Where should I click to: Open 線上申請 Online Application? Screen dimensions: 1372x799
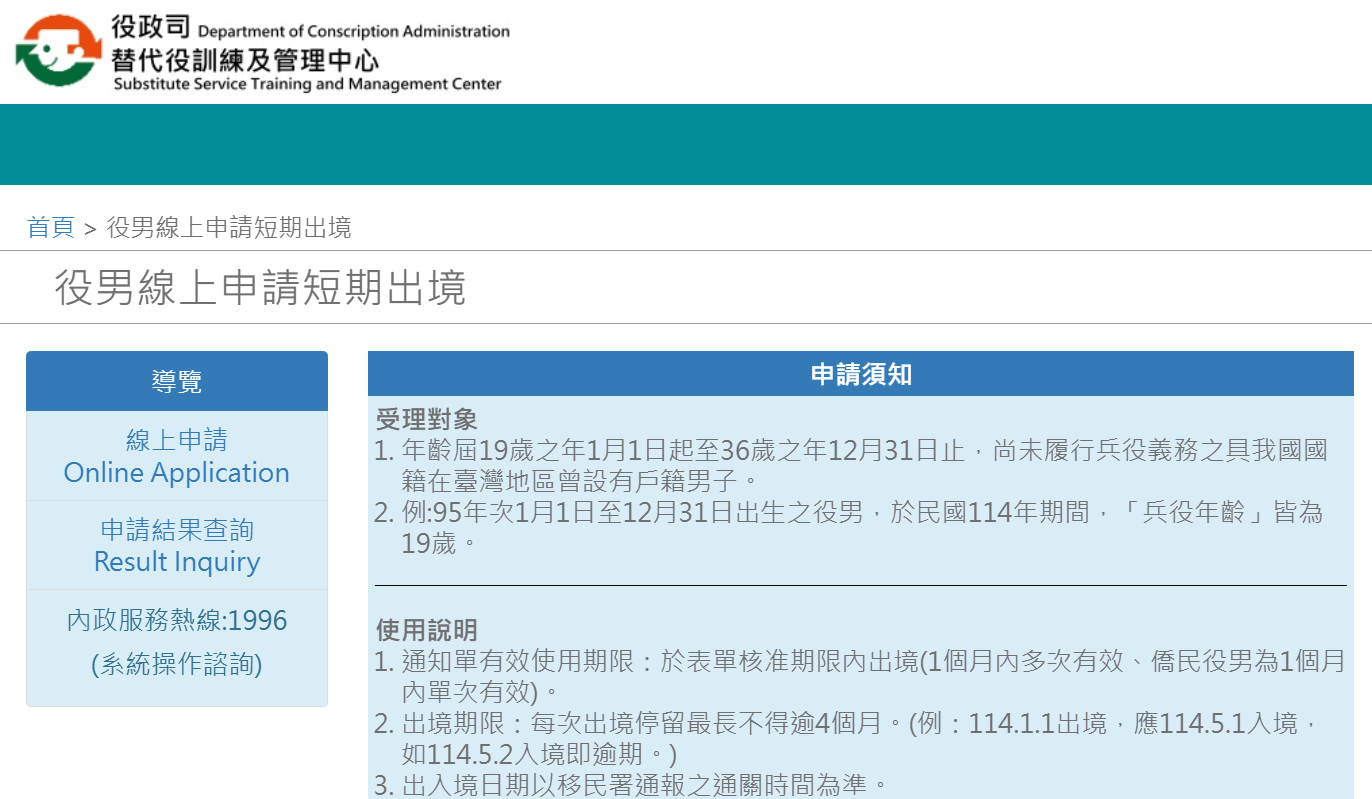(x=177, y=456)
